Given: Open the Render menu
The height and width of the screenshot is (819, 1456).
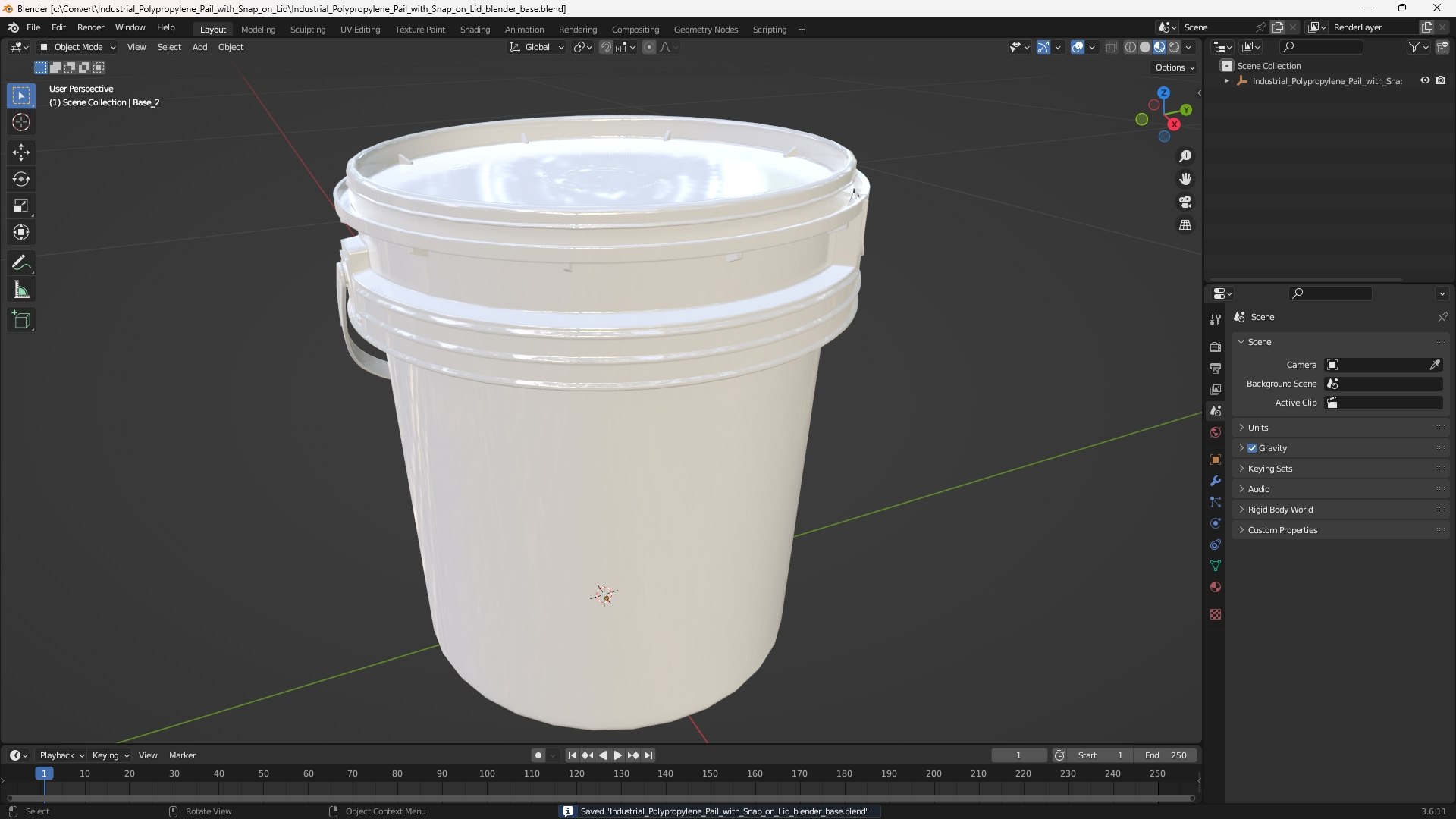Looking at the screenshot, I should point(90,27).
